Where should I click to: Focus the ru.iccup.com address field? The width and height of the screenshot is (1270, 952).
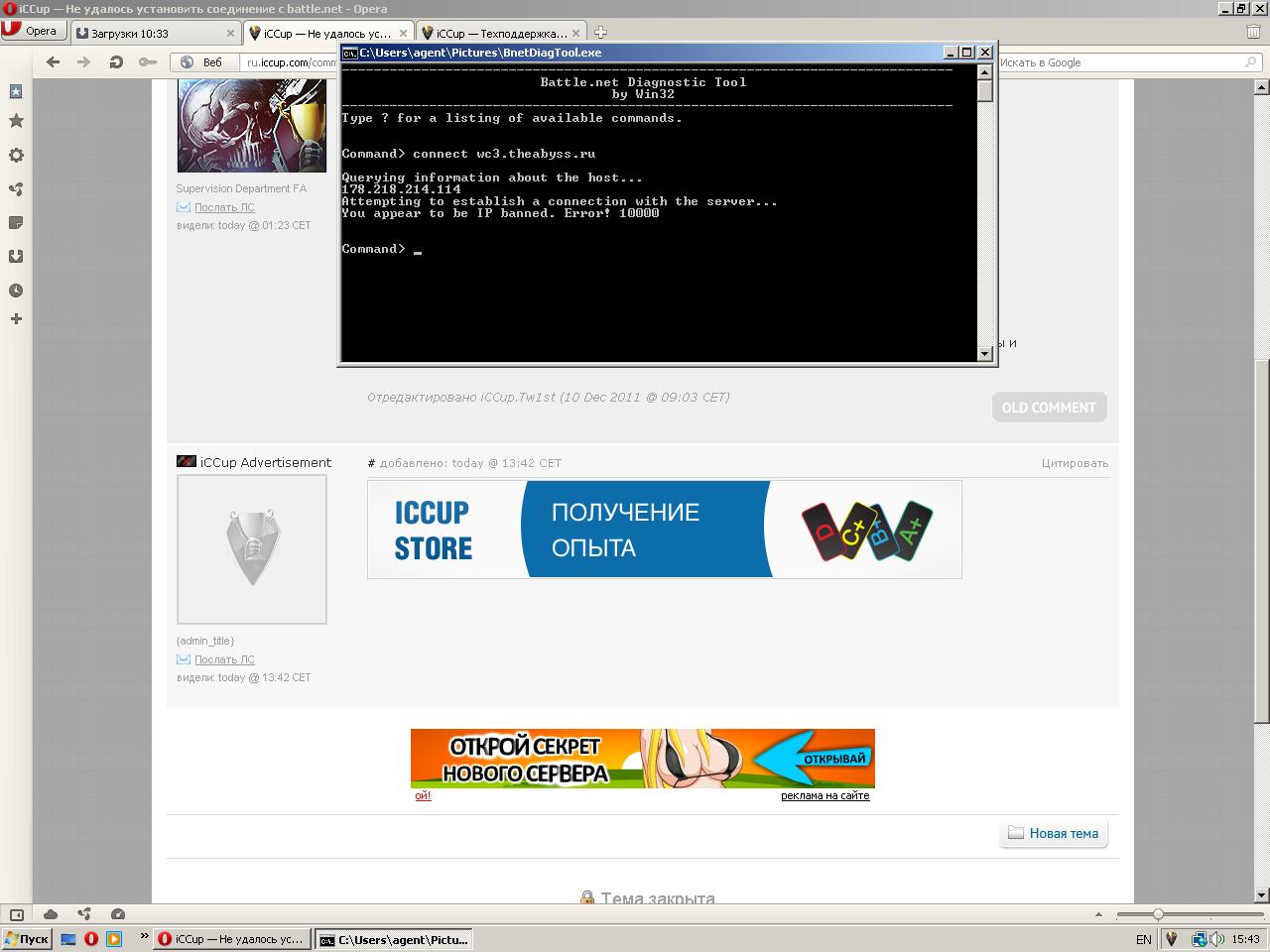tap(291, 62)
